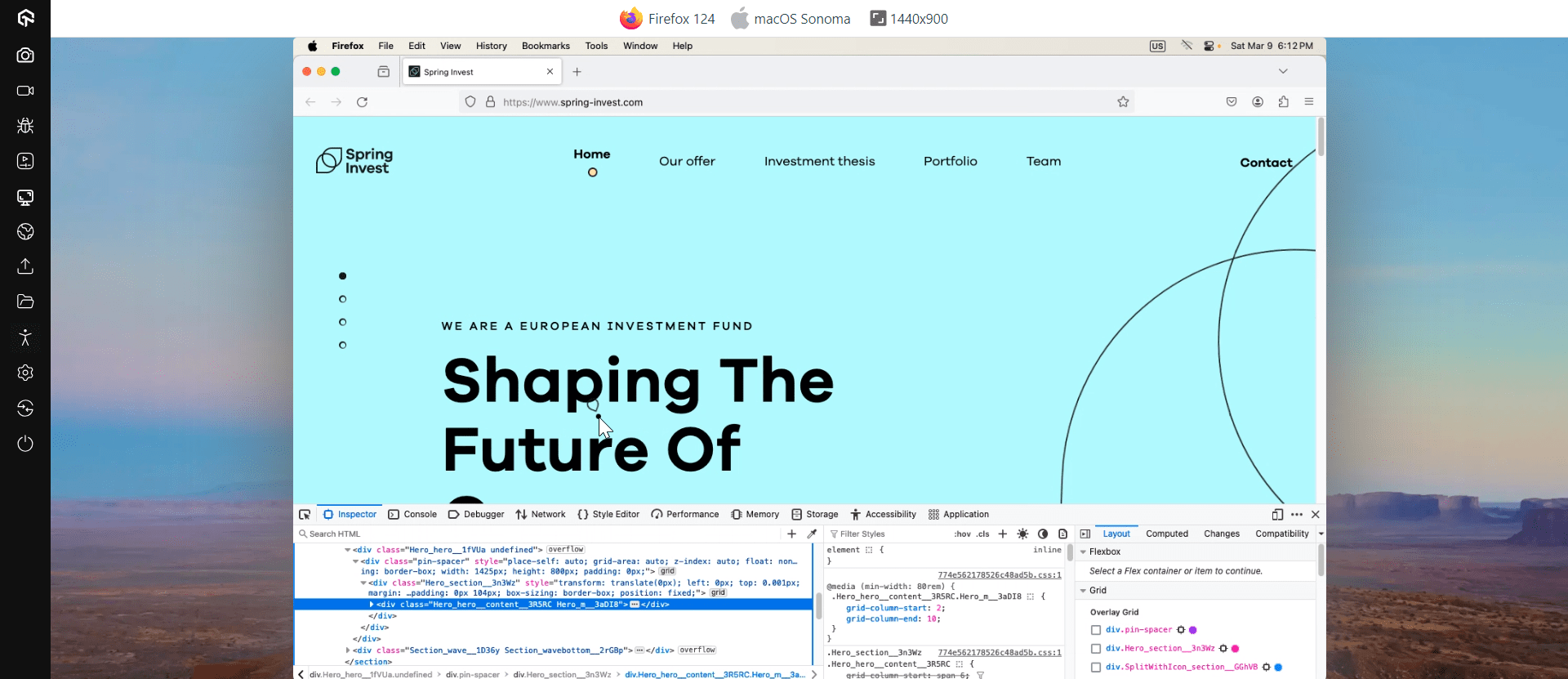Click Portfolio navigation link
The height and width of the screenshot is (679, 1568).
[x=951, y=162]
